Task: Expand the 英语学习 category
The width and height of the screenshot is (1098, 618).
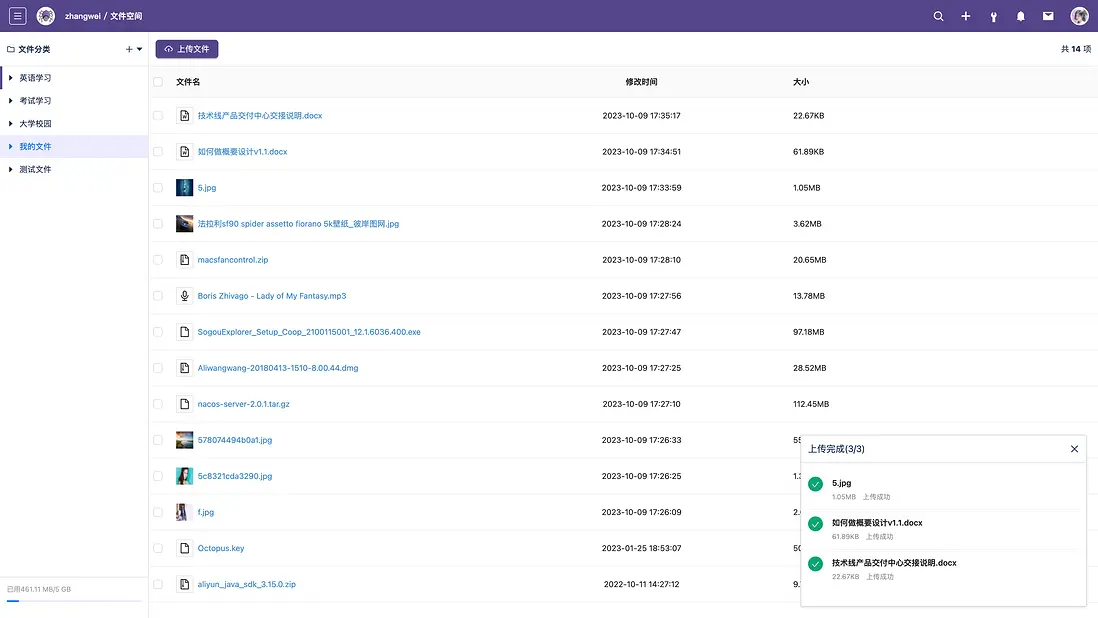Action: coord(11,78)
